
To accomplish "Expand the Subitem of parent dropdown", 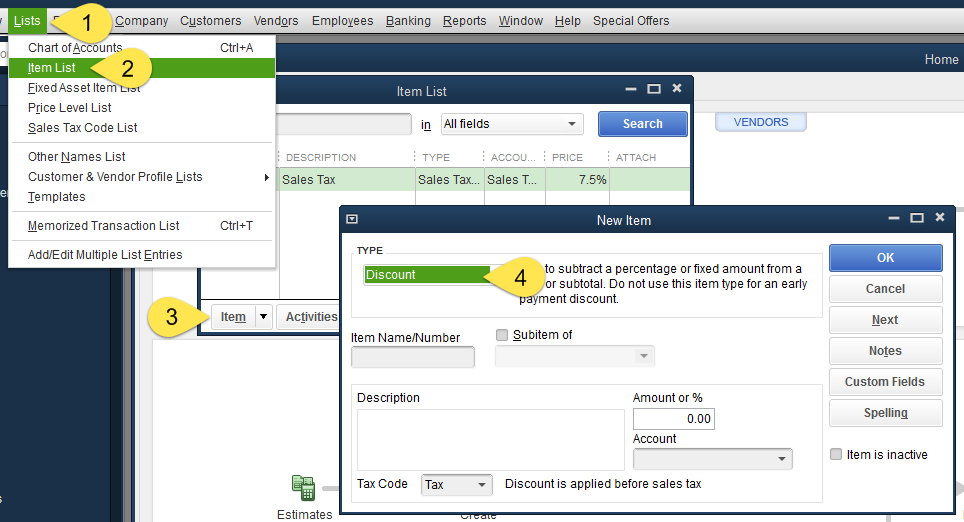I will [575, 356].
